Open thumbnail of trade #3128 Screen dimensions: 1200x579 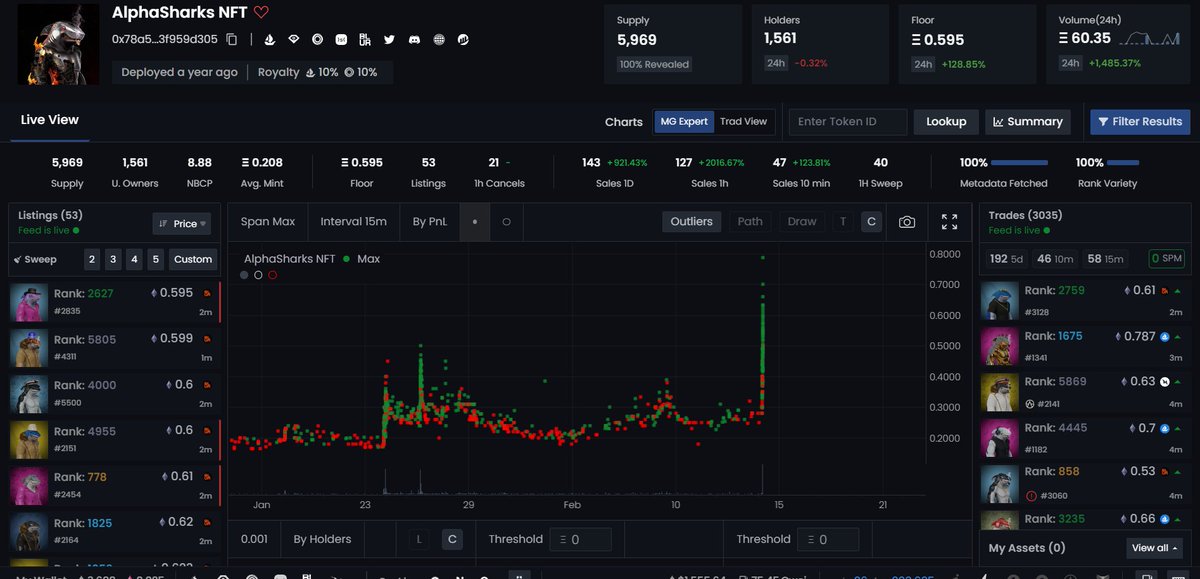pyautogui.click(x=1000, y=299)
